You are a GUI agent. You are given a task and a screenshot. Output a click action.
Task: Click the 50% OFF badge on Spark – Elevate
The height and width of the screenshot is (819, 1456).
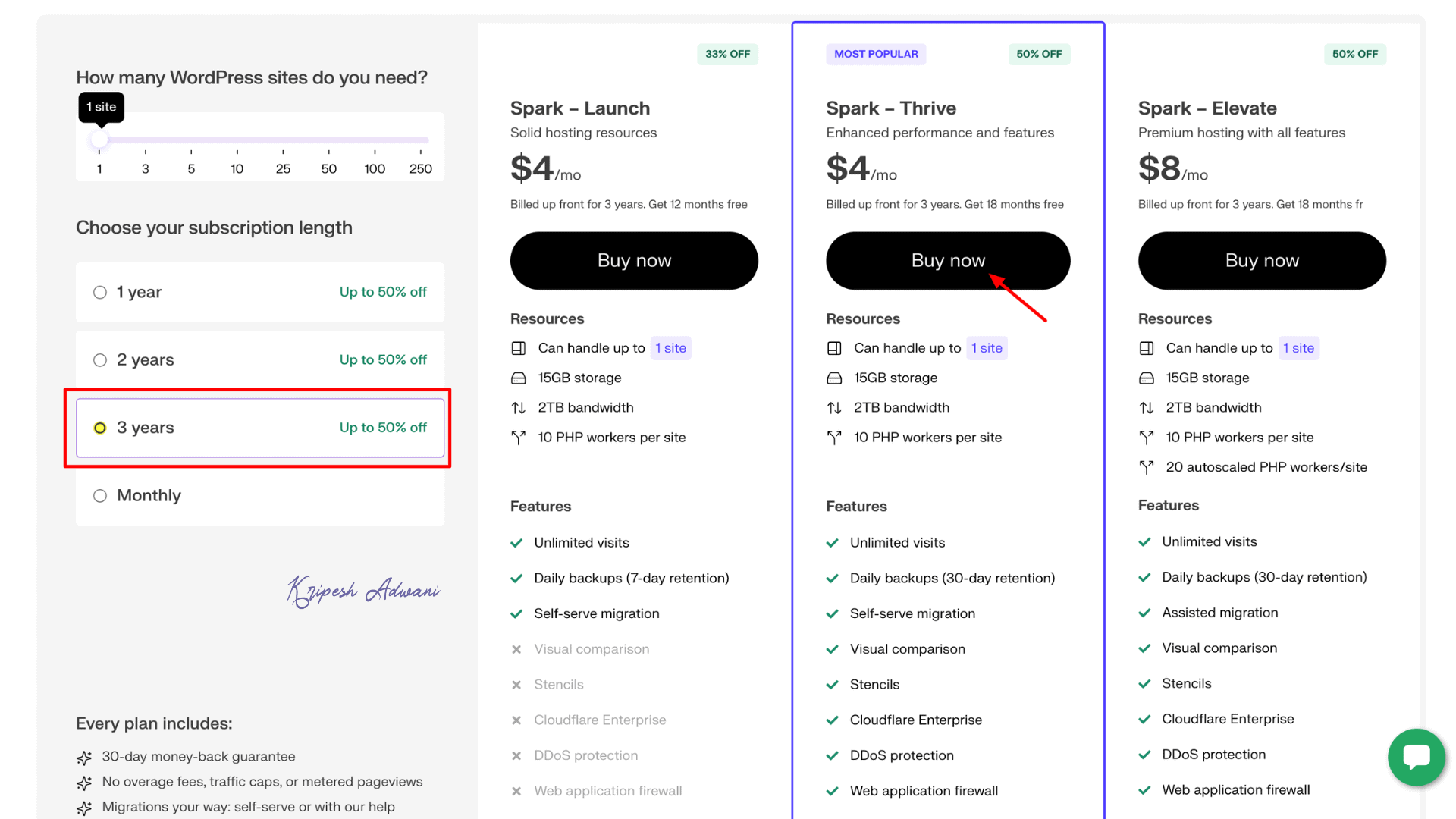pyautogui.click(x=1354, y=54)
